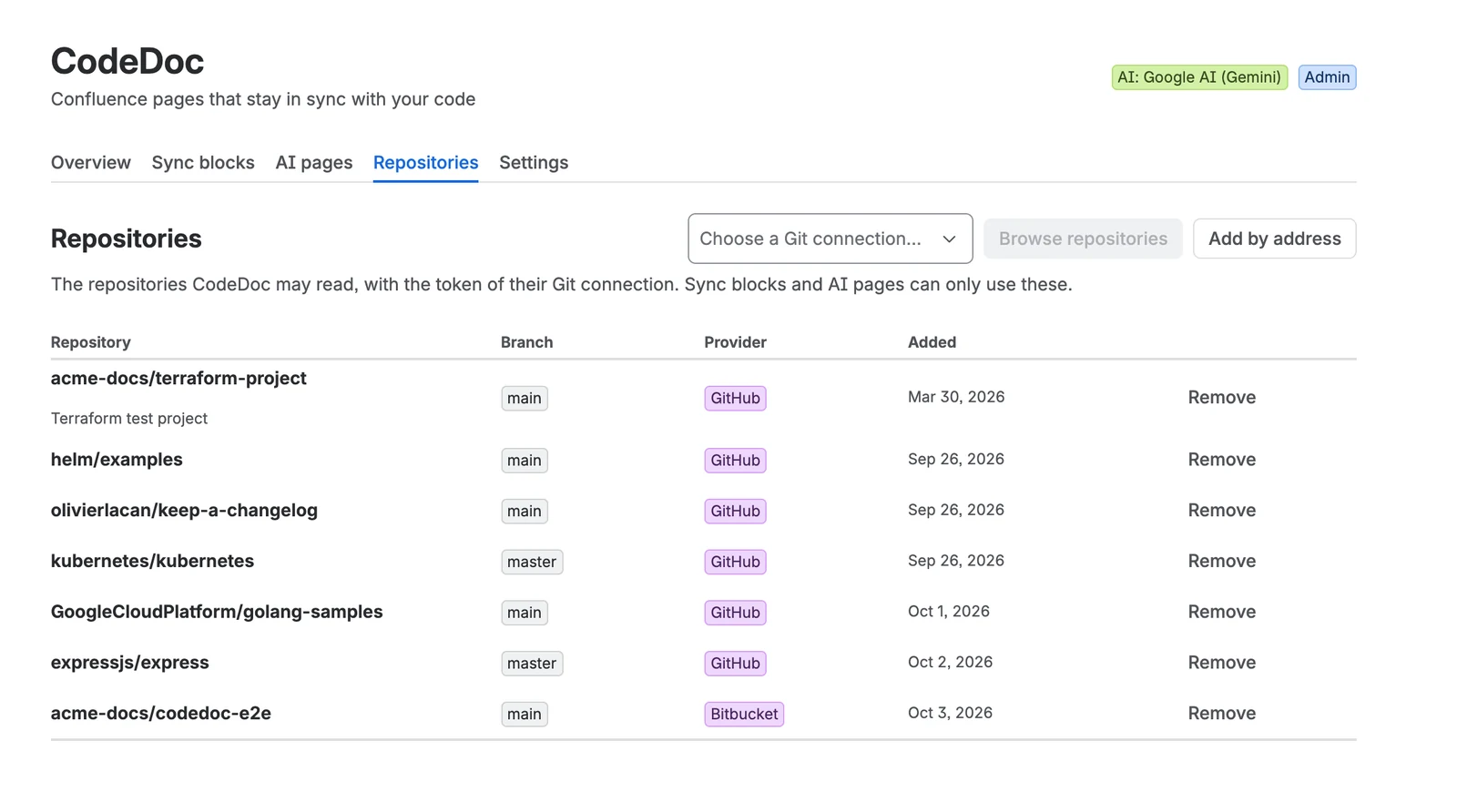Click the Add by address button

click(1275, 239)
